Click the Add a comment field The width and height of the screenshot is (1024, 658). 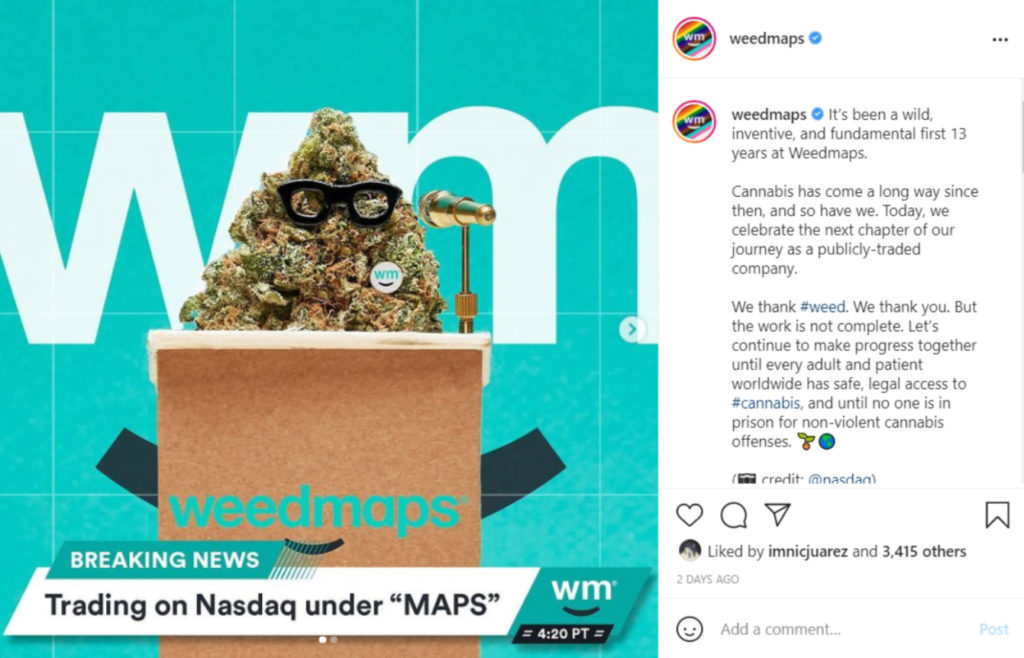(842, 629)
